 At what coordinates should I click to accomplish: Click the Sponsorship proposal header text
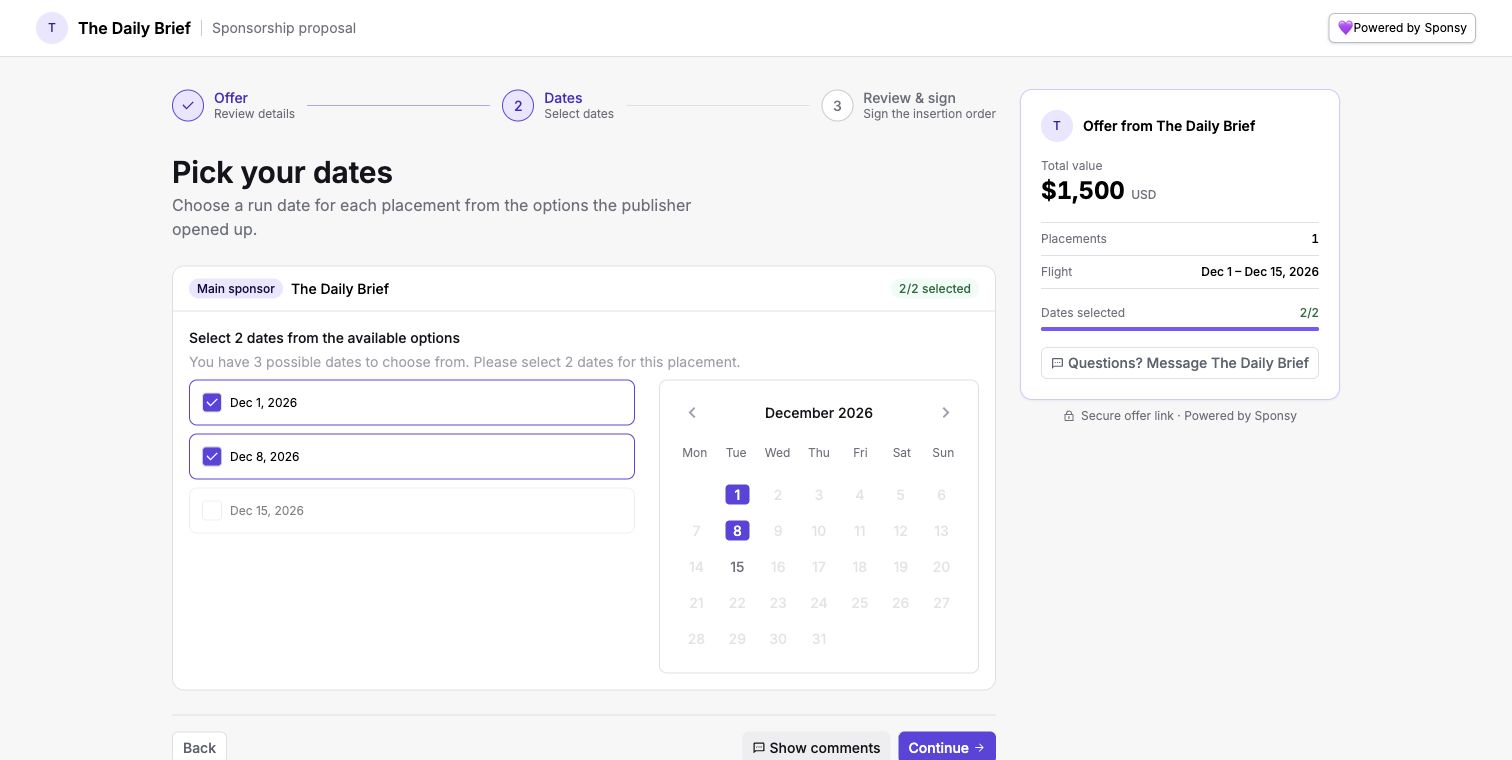point(284,28)
